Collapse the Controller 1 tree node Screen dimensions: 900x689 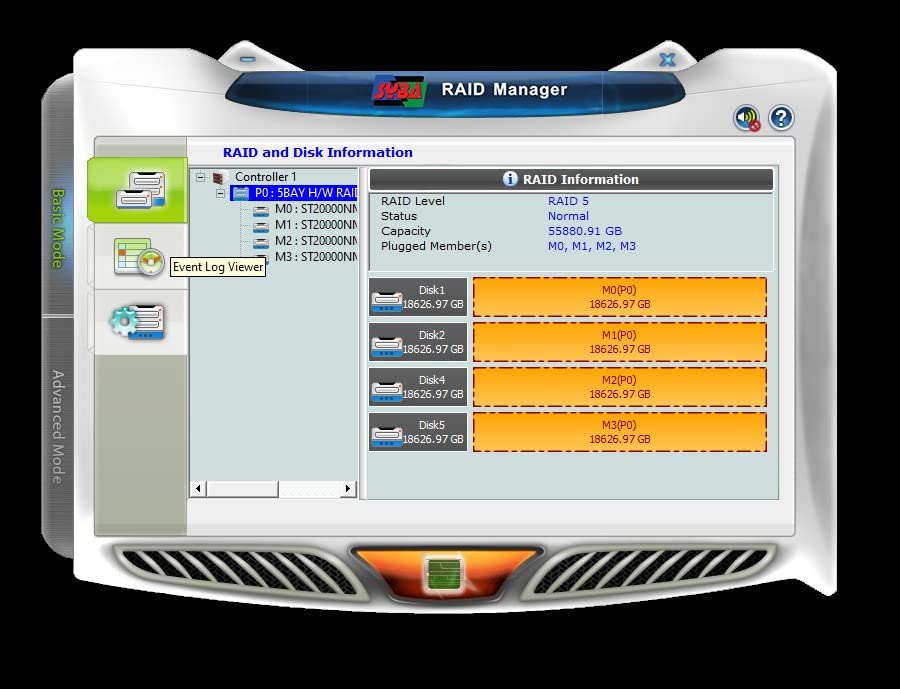click(200, 177)
